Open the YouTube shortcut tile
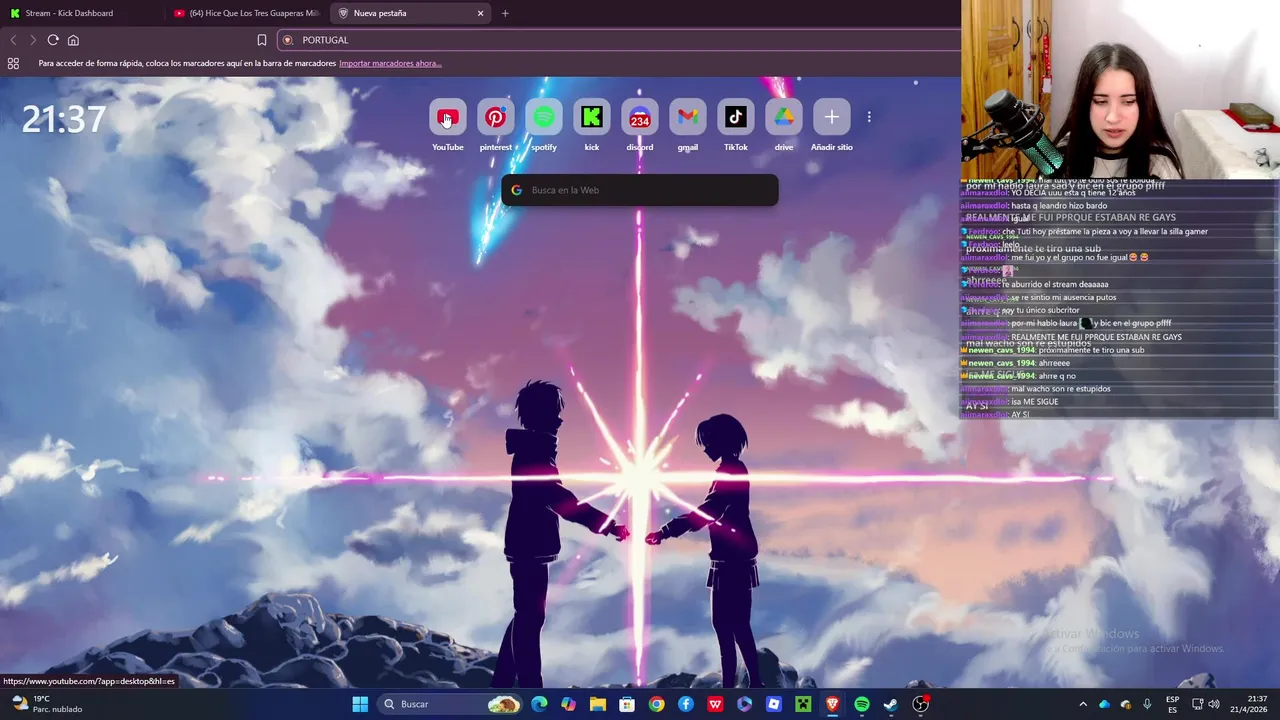This screenshot has height=720, width=1280. pyautogui.click(x=447, y=118)
